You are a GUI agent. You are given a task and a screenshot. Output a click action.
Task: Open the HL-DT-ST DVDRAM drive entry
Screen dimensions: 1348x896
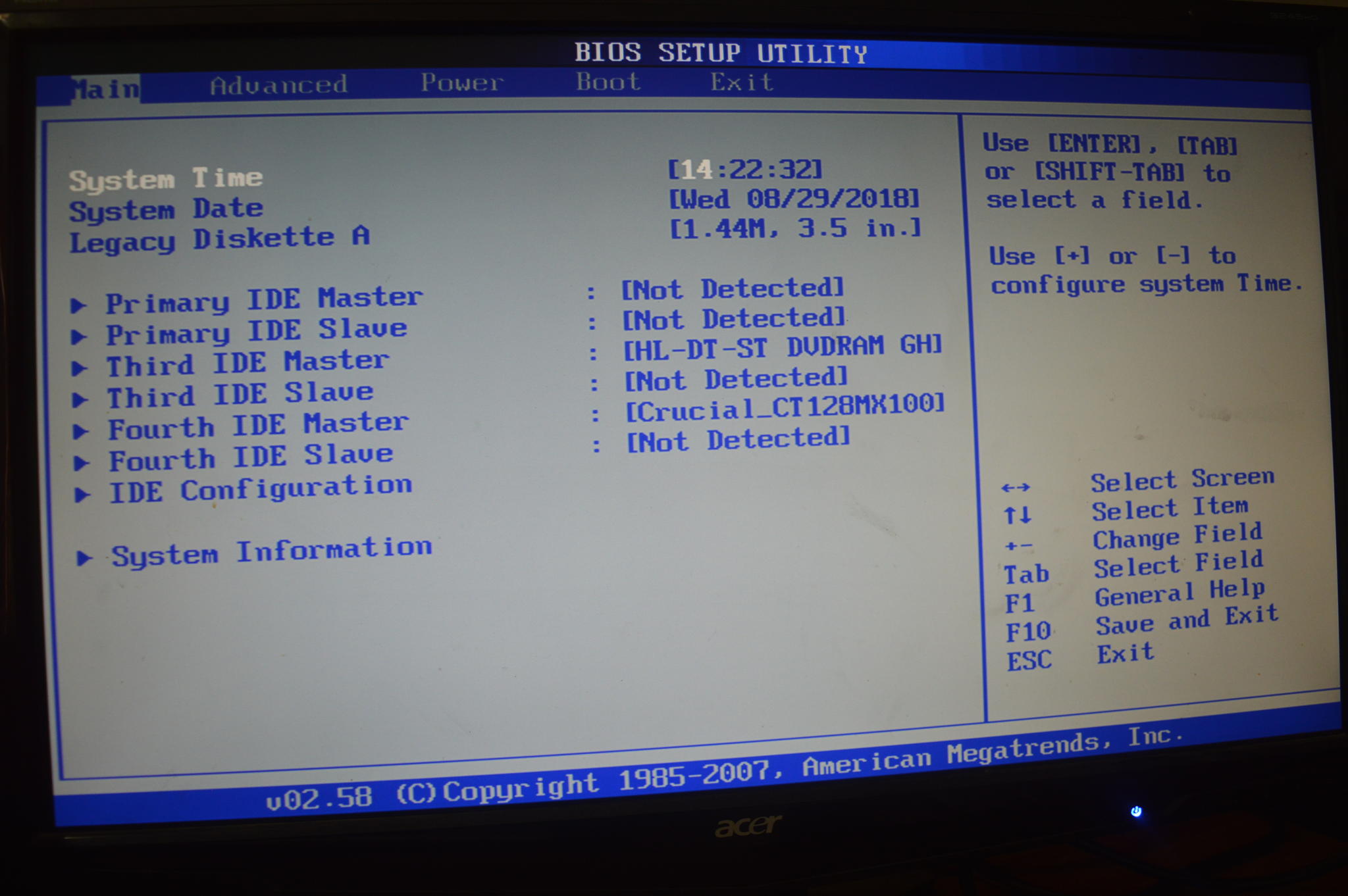(783, 347)
